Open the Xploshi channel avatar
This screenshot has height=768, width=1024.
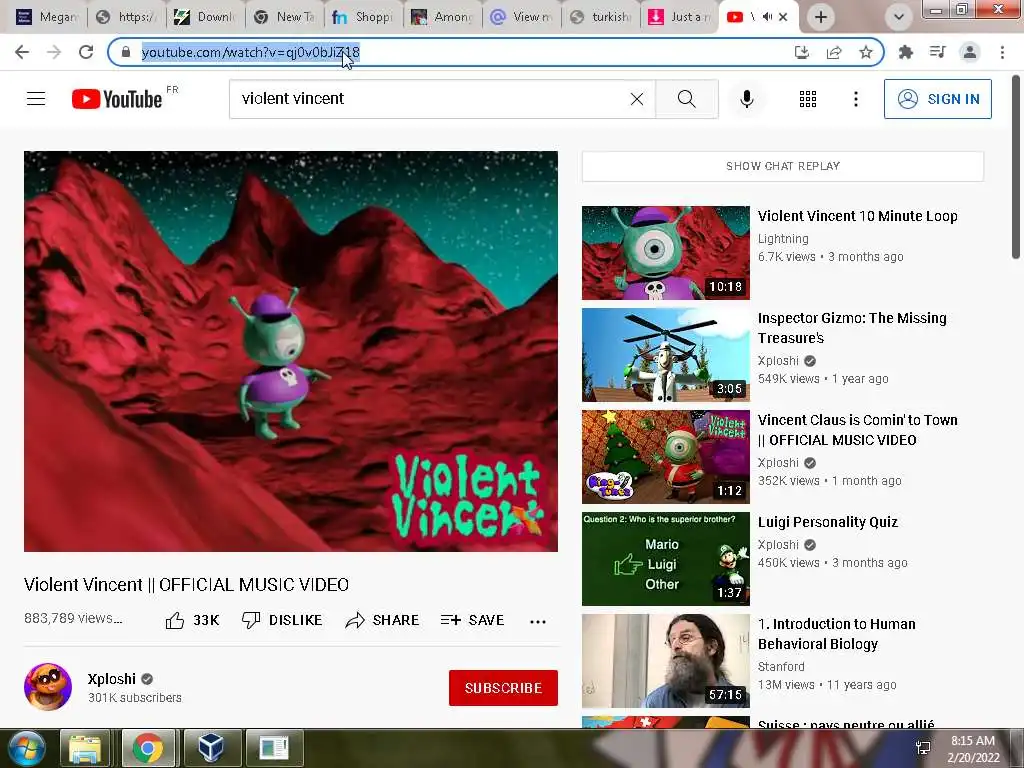point(48,686)
